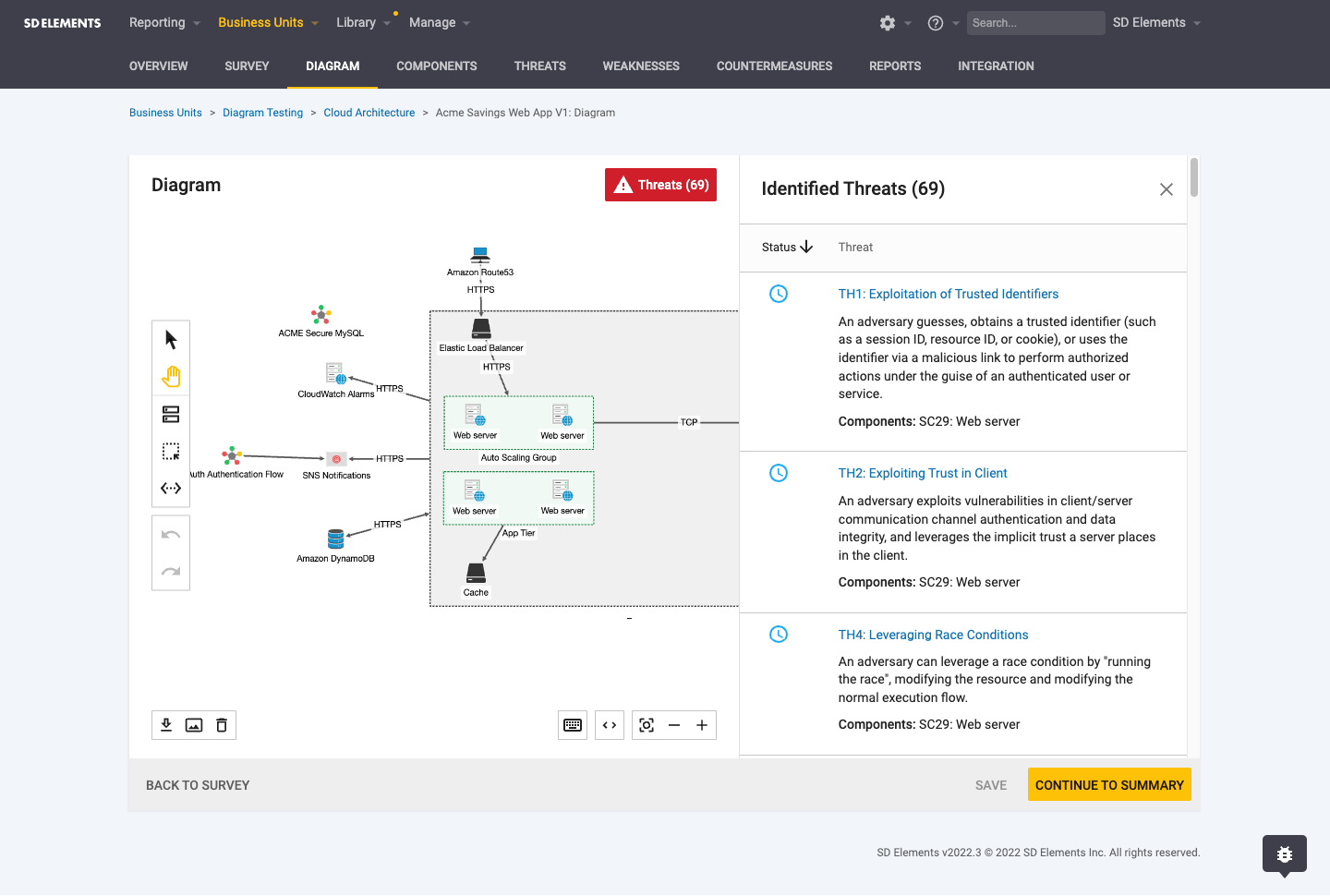Image resolution: width=1330 pixels, height=896 pixels.
Task: Click the threats panel scrollbar
Action: 1194,177
